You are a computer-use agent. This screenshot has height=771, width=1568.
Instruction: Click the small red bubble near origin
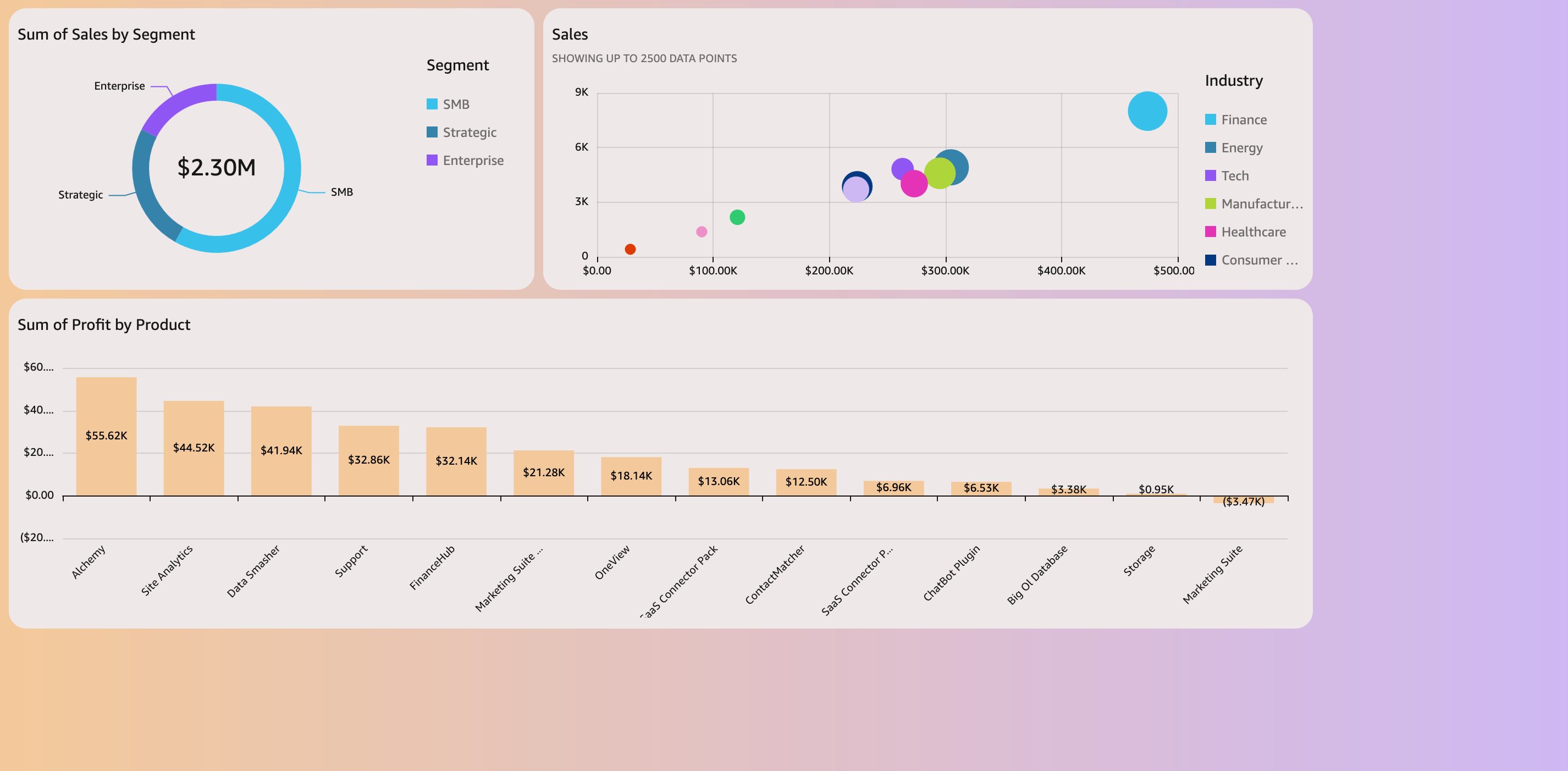[x=630, y=249]
